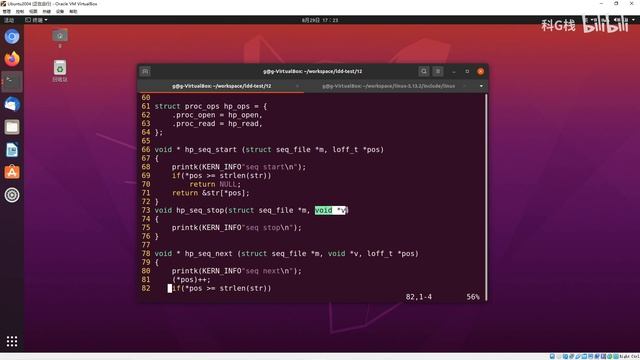Image resolution: width=640 pixels, height=360 pixels.
Task: Click ".proc_read = hp_read," line
Action: pos(217,124)
